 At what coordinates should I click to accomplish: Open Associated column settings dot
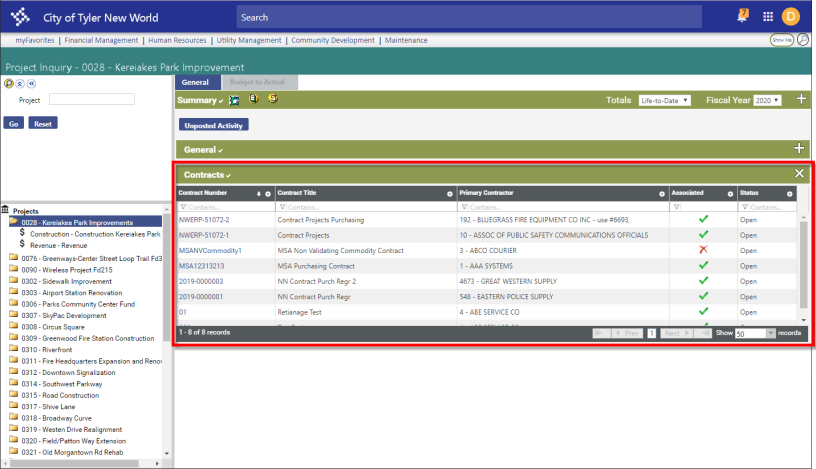(x=730, y=194)
